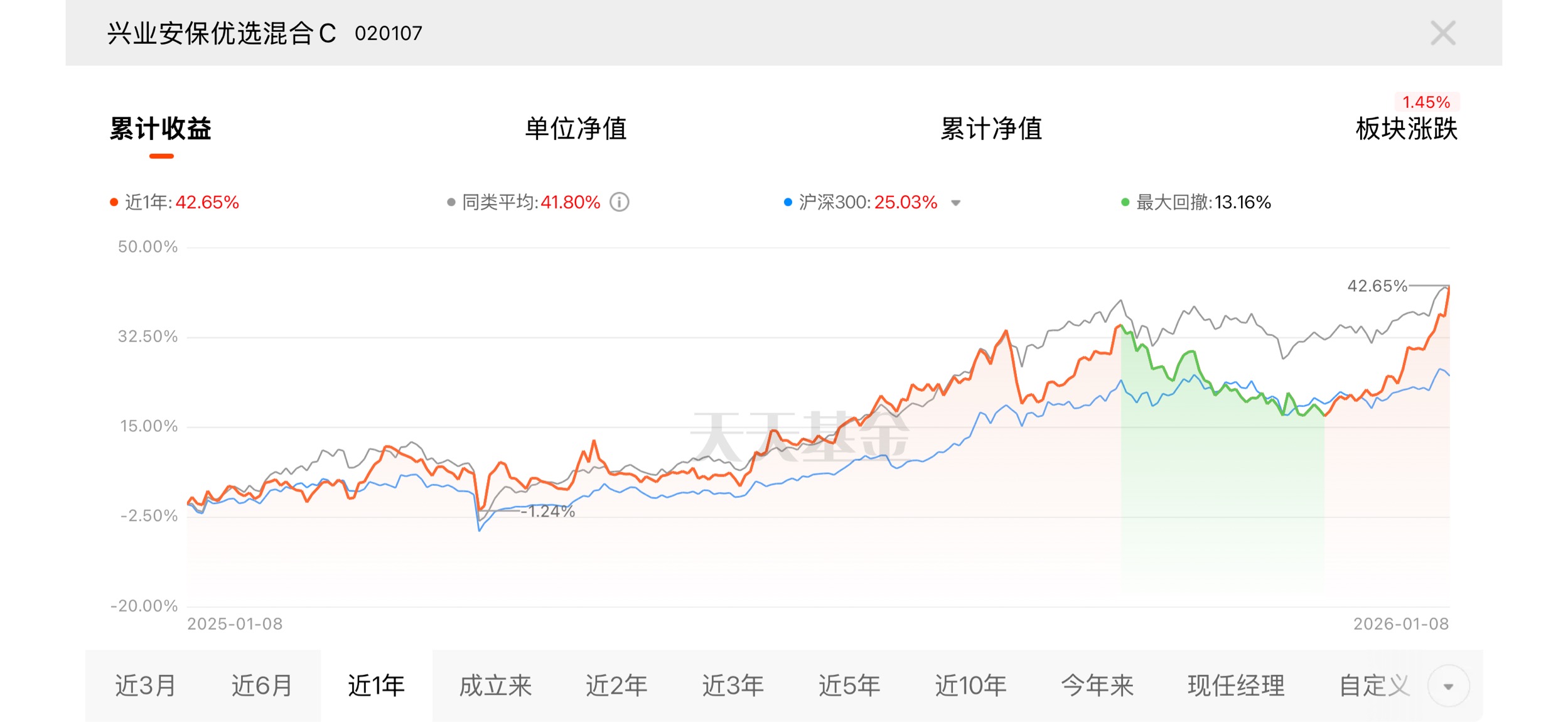Select the 成立来 time range
This screenshot has width=1568, height=722.
coord(495,686)
